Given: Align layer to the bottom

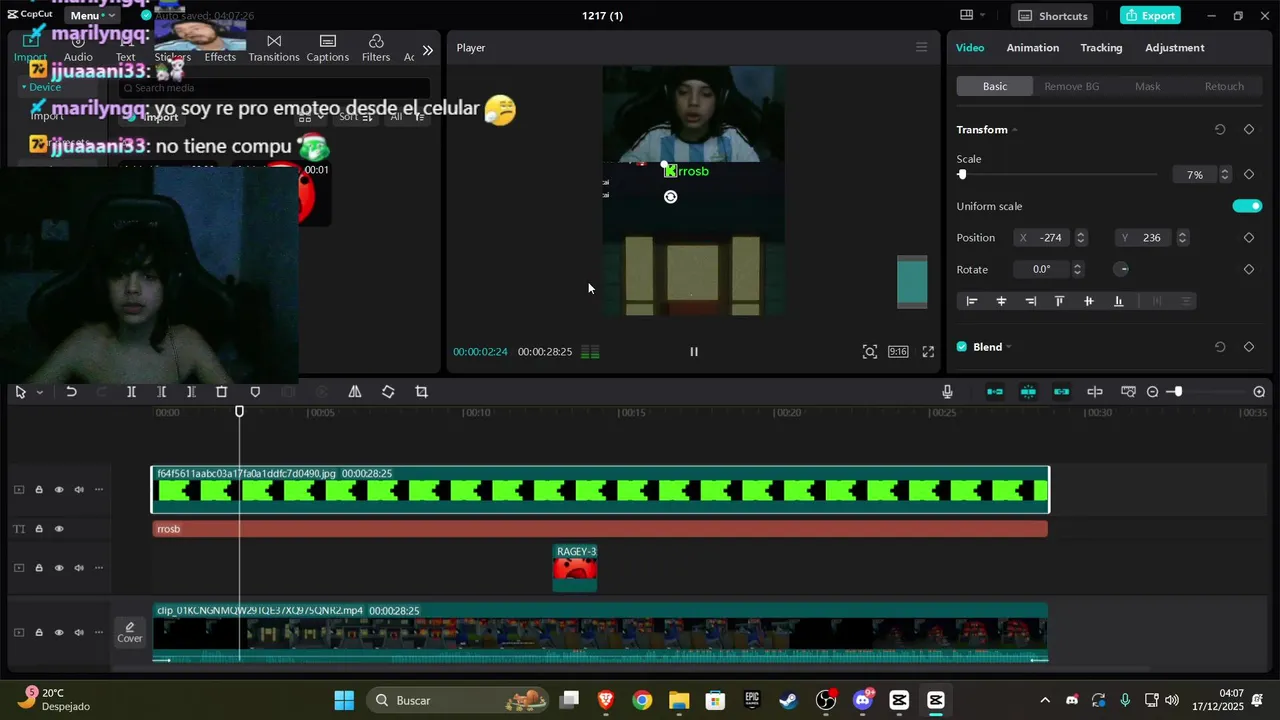Looking at the screenshot, I should 1118,301.
